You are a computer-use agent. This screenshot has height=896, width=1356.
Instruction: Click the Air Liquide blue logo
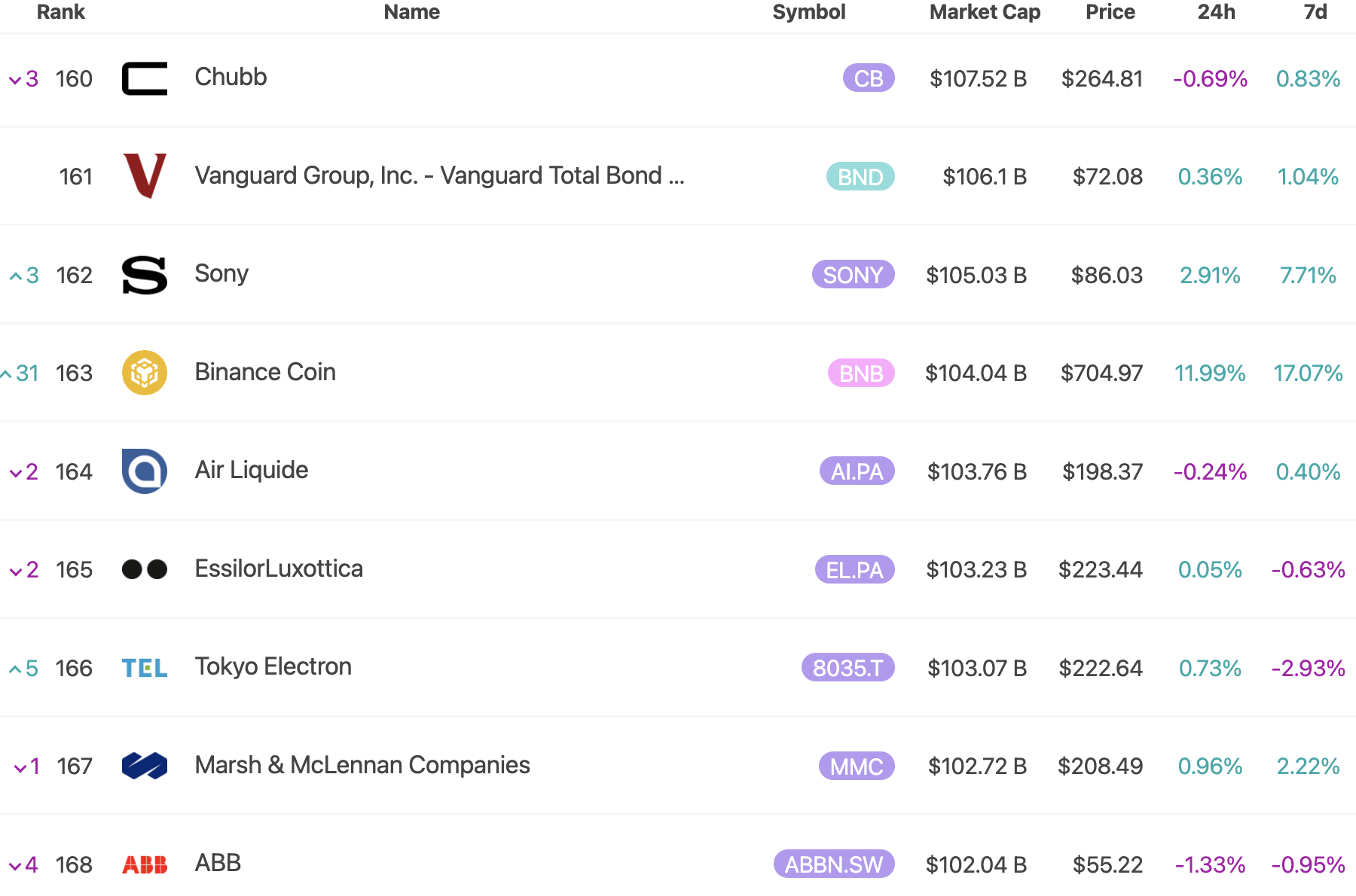tap(145, 471)
